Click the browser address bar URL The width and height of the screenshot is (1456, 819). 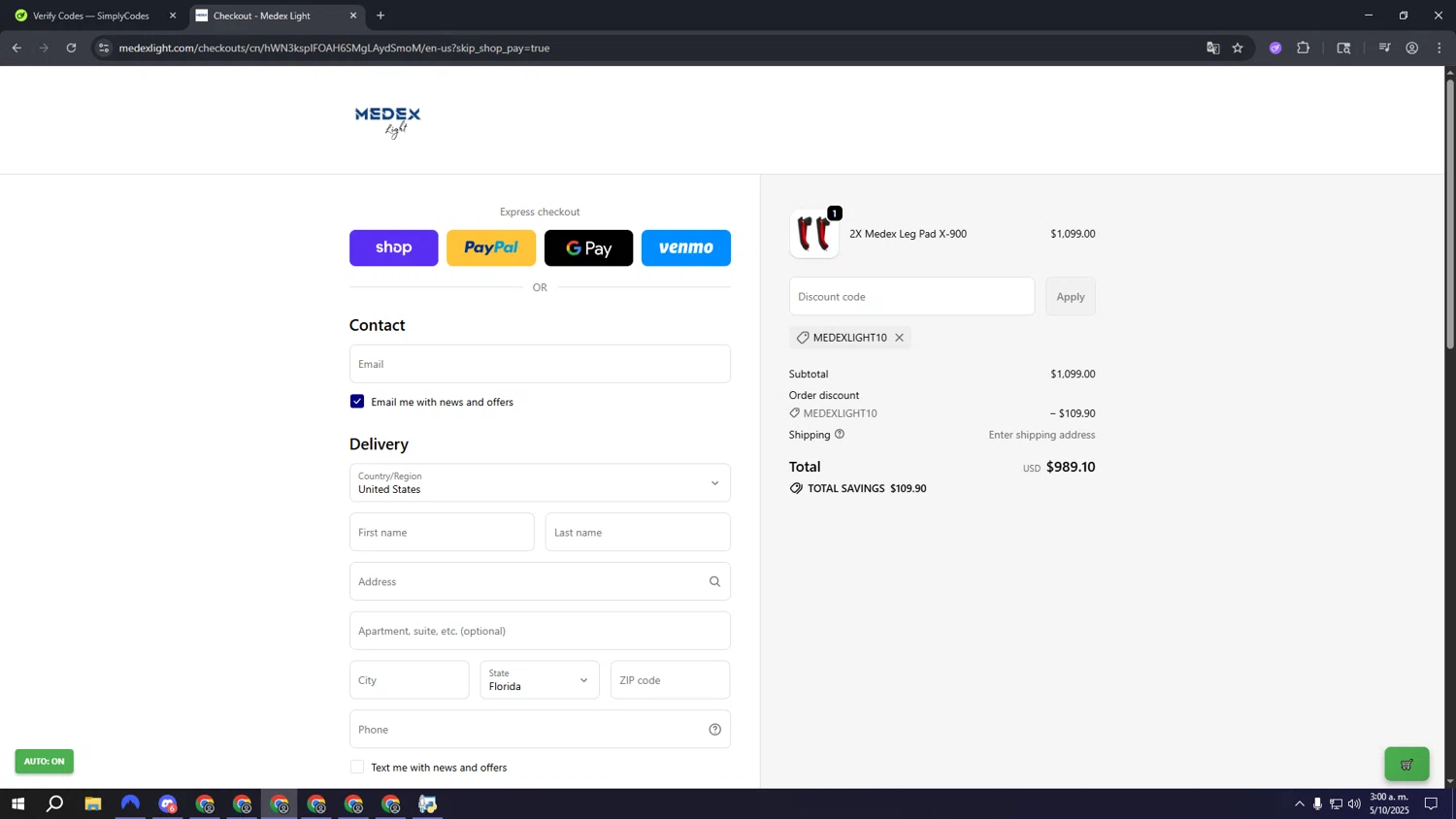tap(334, 48)
